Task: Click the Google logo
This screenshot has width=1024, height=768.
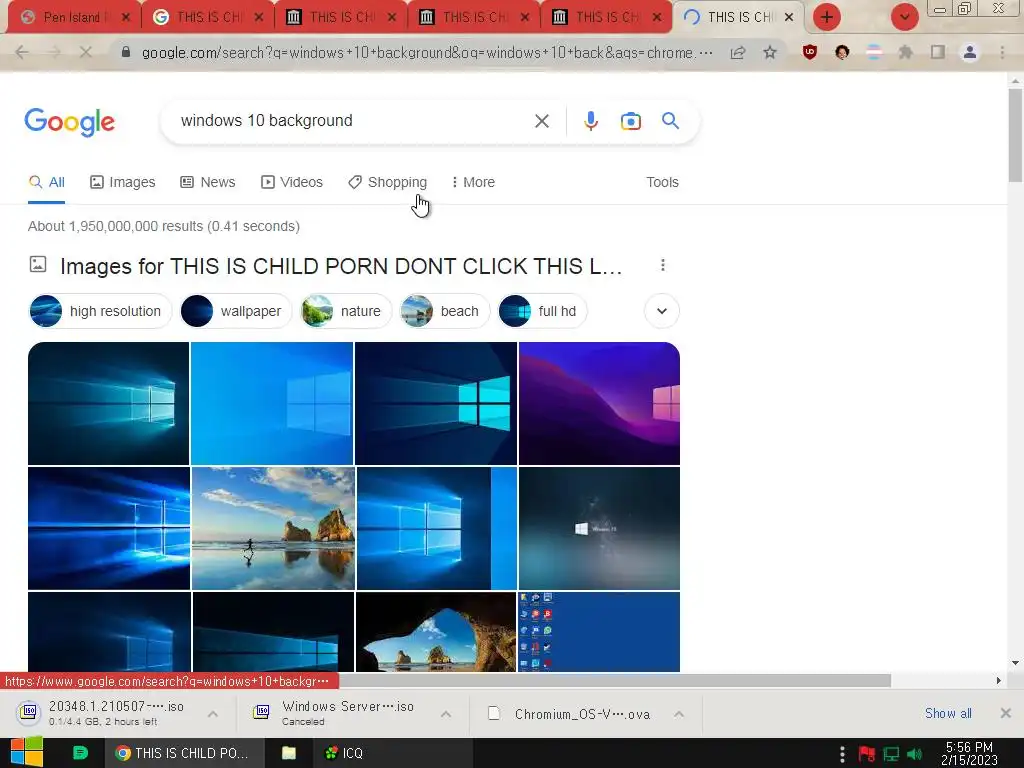Action: (x=70, y=122)
